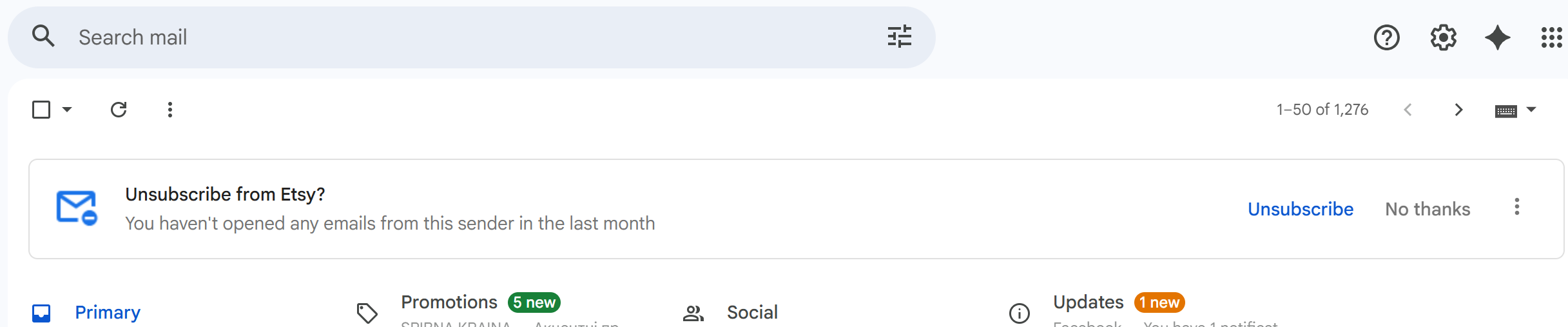Image resolution: width=1568 pixels, height=327 pixels.
Task: Open the Google apps grid
Action: point(1551,37)
